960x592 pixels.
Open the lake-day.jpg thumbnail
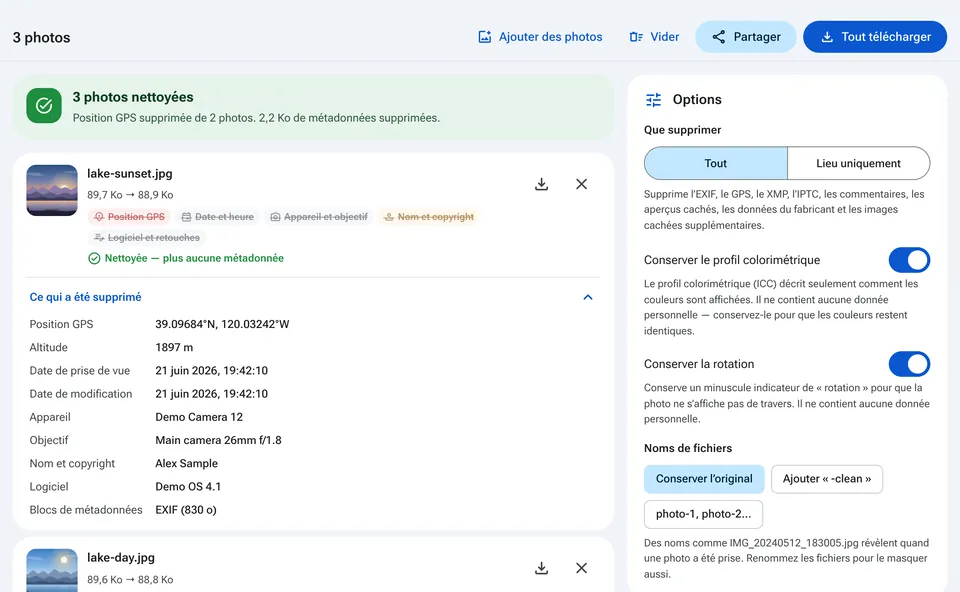click(52, 571)
